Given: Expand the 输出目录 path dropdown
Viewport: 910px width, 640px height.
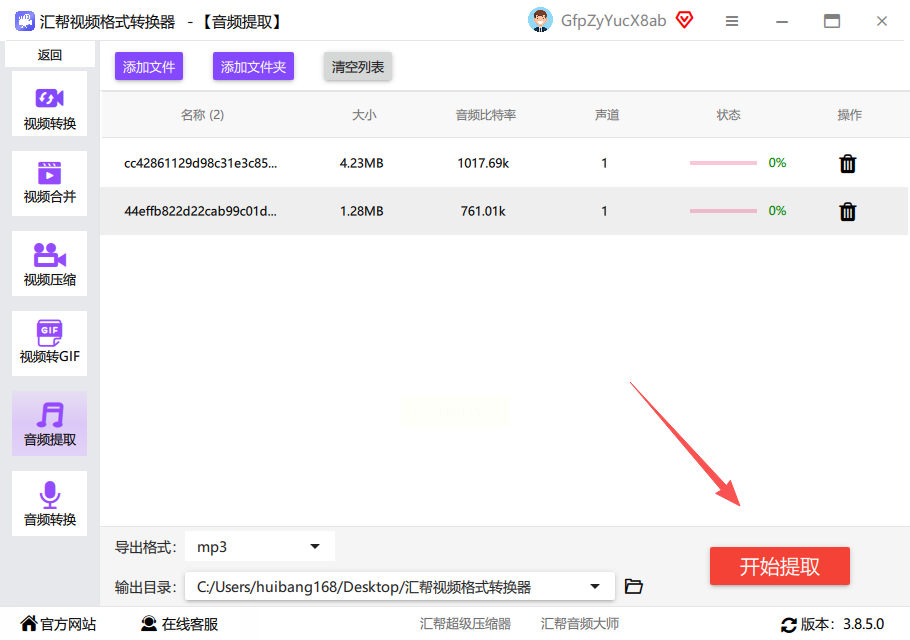Looking at the screenshot, I should tap(399, 587).
